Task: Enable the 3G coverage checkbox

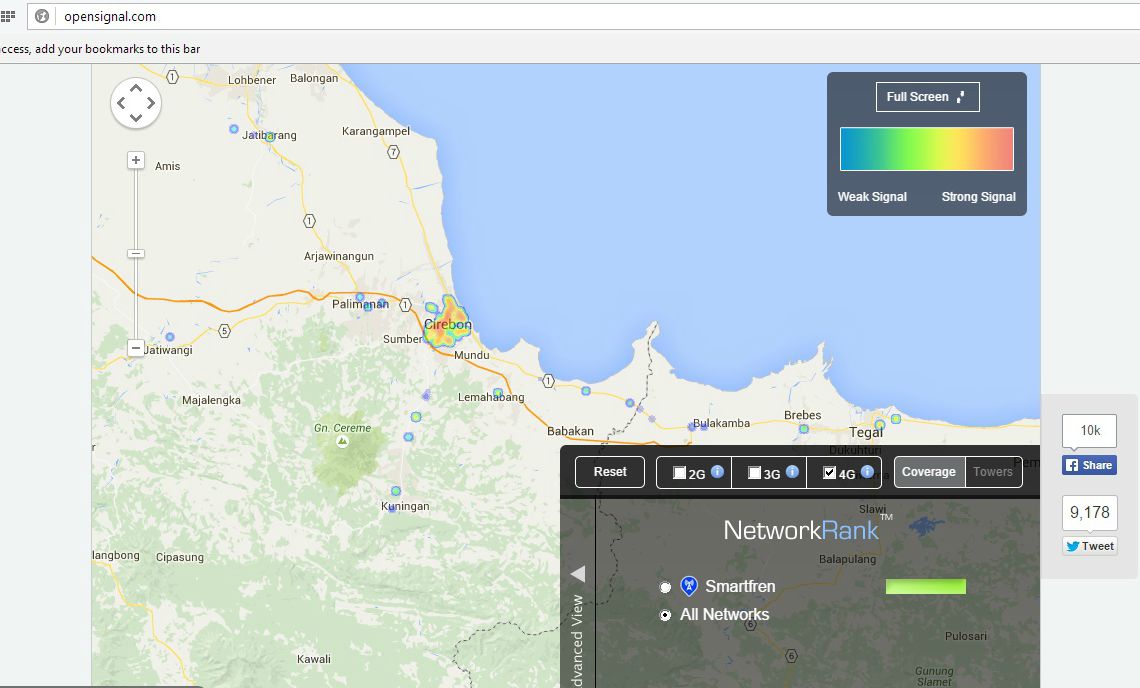Action: [755, 473]
